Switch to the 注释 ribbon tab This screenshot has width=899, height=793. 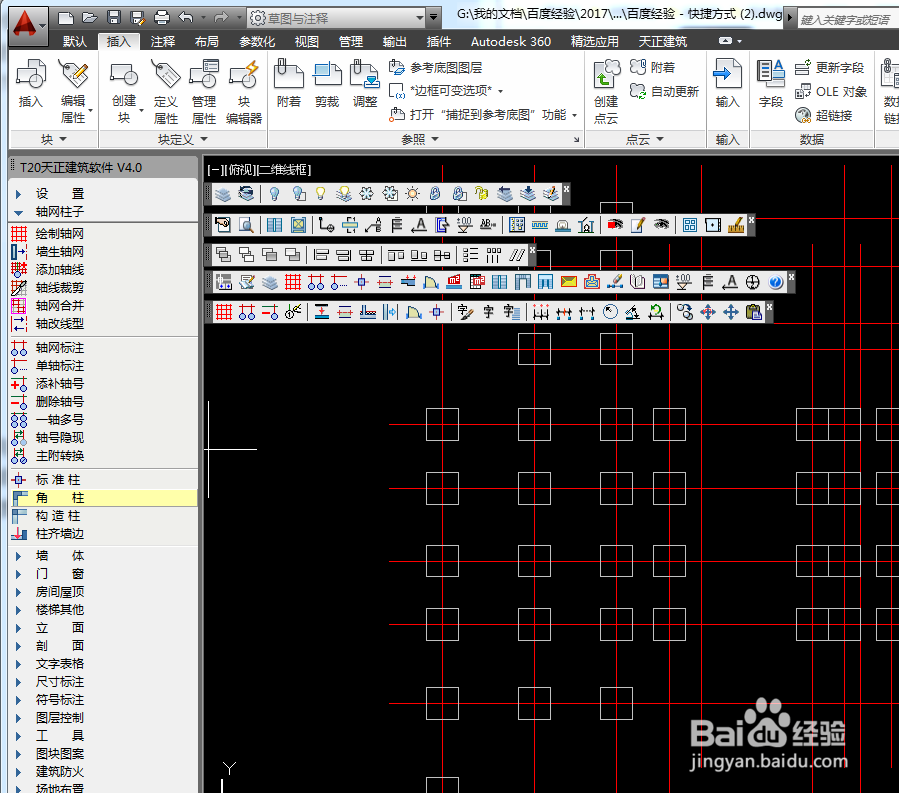(x=163, y=42)
